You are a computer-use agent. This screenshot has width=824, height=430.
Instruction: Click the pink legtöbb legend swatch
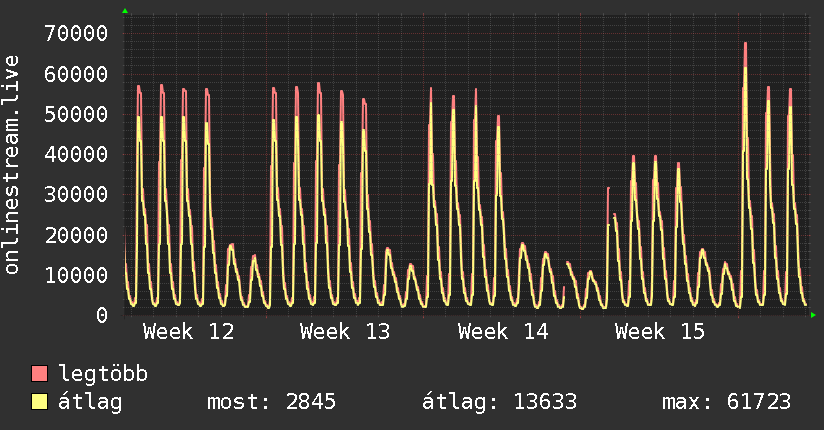(x=39, y=373)
